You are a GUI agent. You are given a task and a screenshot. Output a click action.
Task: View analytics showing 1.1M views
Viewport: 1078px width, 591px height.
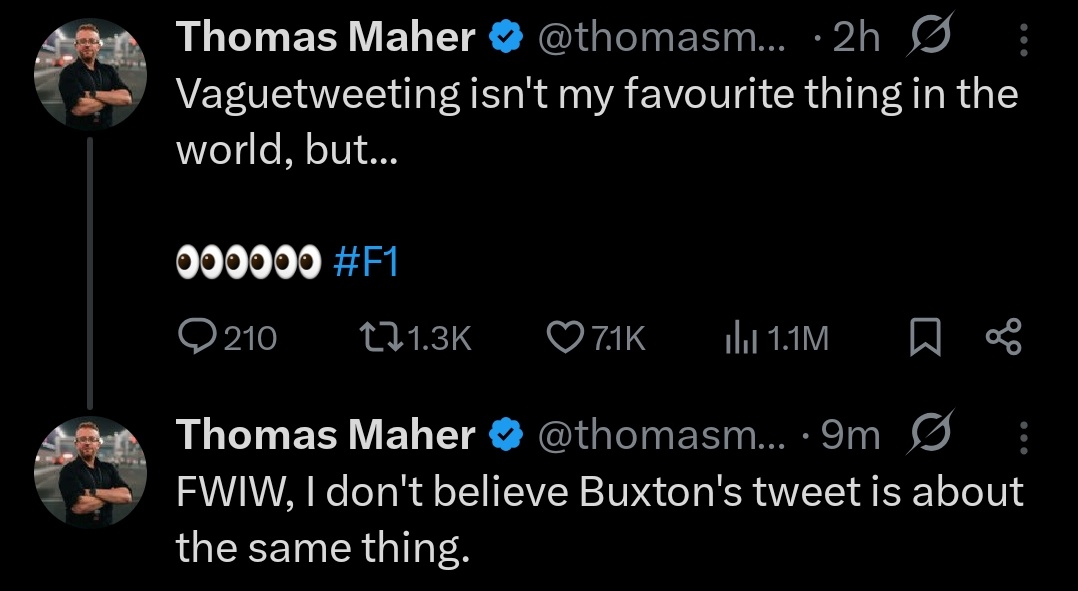(777, 338)
